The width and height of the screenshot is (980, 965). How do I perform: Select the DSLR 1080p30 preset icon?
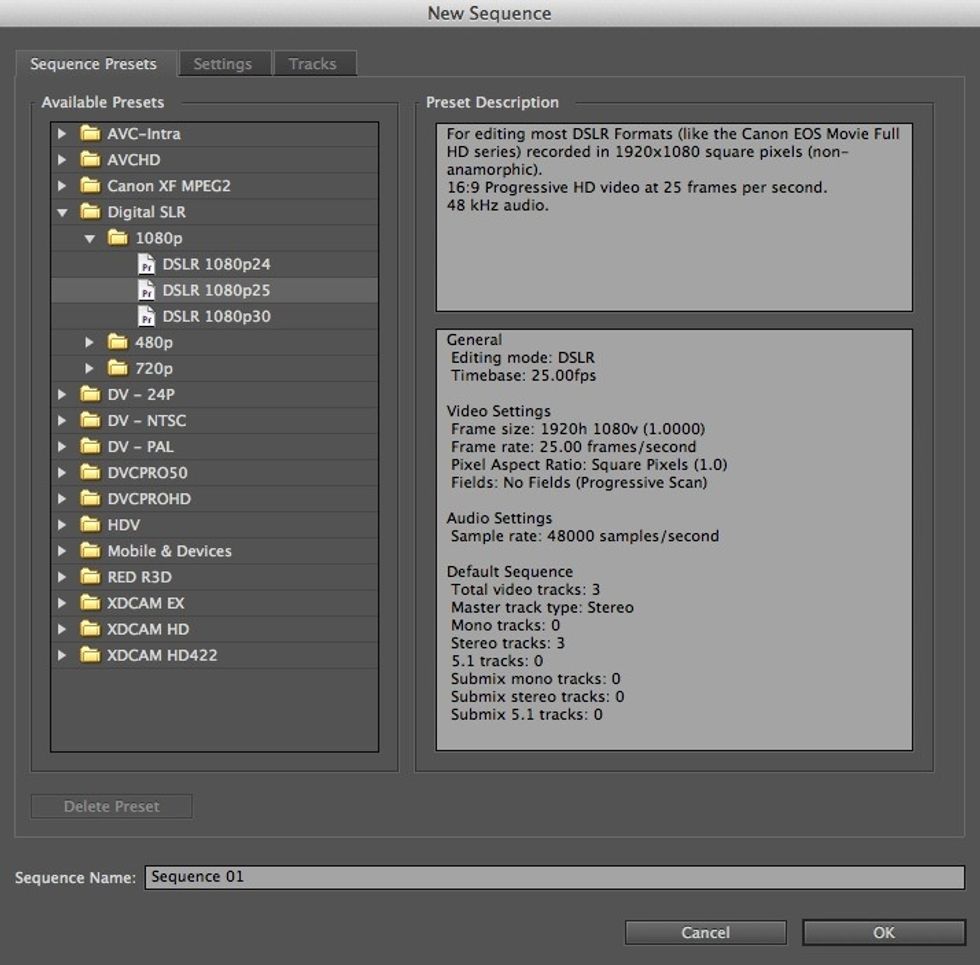tap(147, 316)
